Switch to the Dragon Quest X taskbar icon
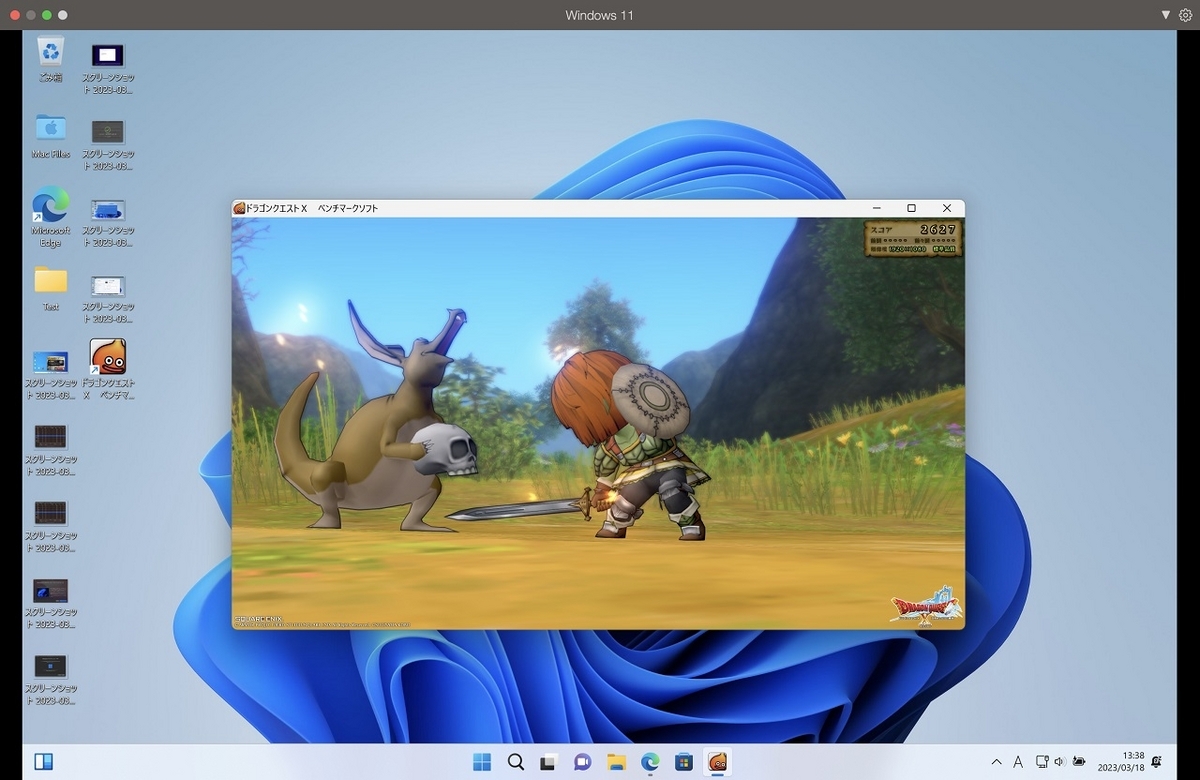 pyautogui.click(x=717, y=762)
